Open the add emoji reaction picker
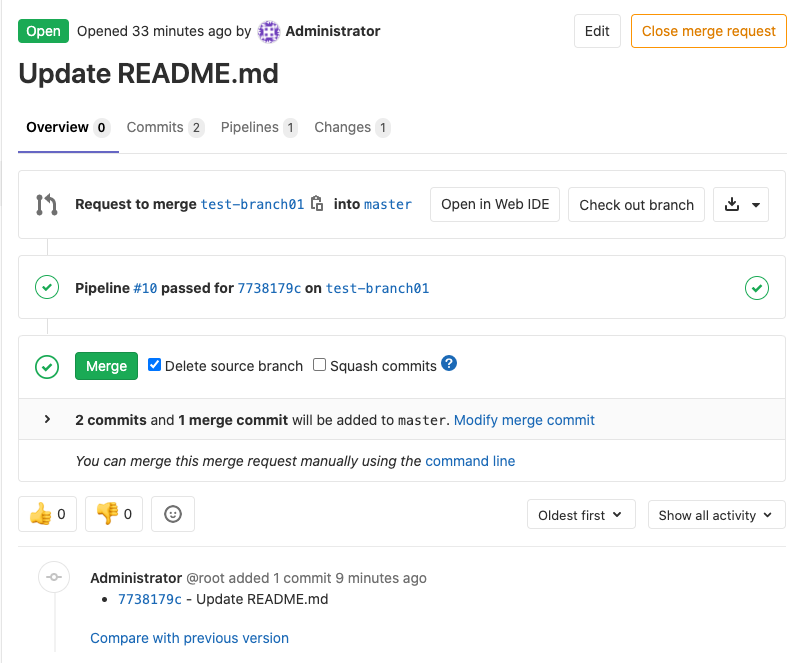Viewport: 794px width, 663px height. tap(173, 514)
